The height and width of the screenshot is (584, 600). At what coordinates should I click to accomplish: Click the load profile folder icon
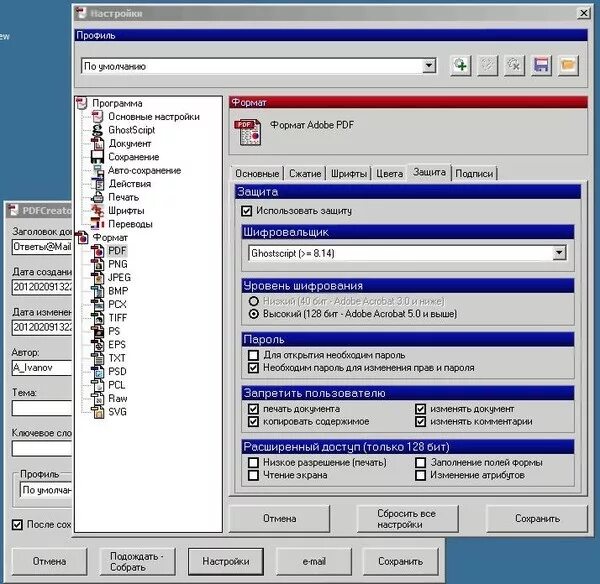[568, 65]
